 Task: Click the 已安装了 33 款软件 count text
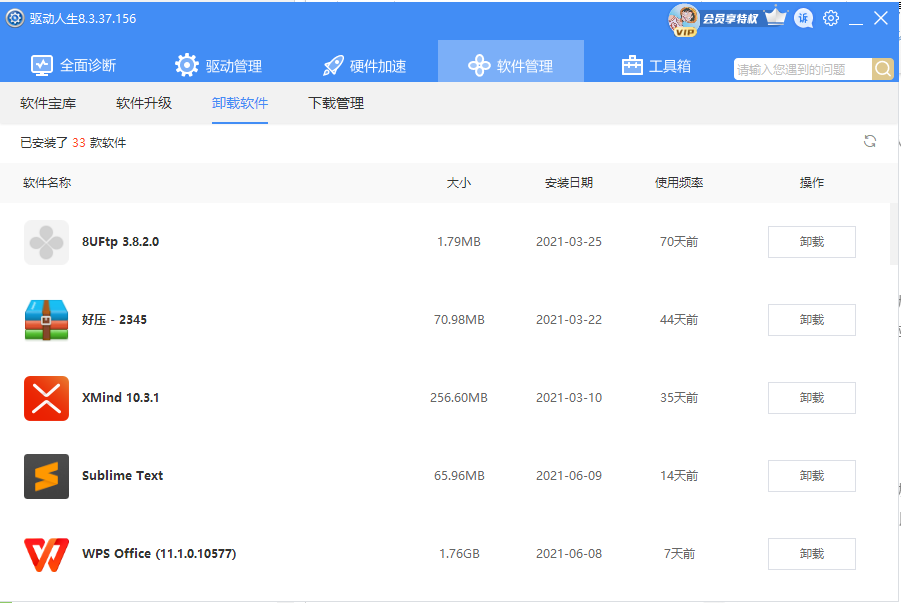73,143
